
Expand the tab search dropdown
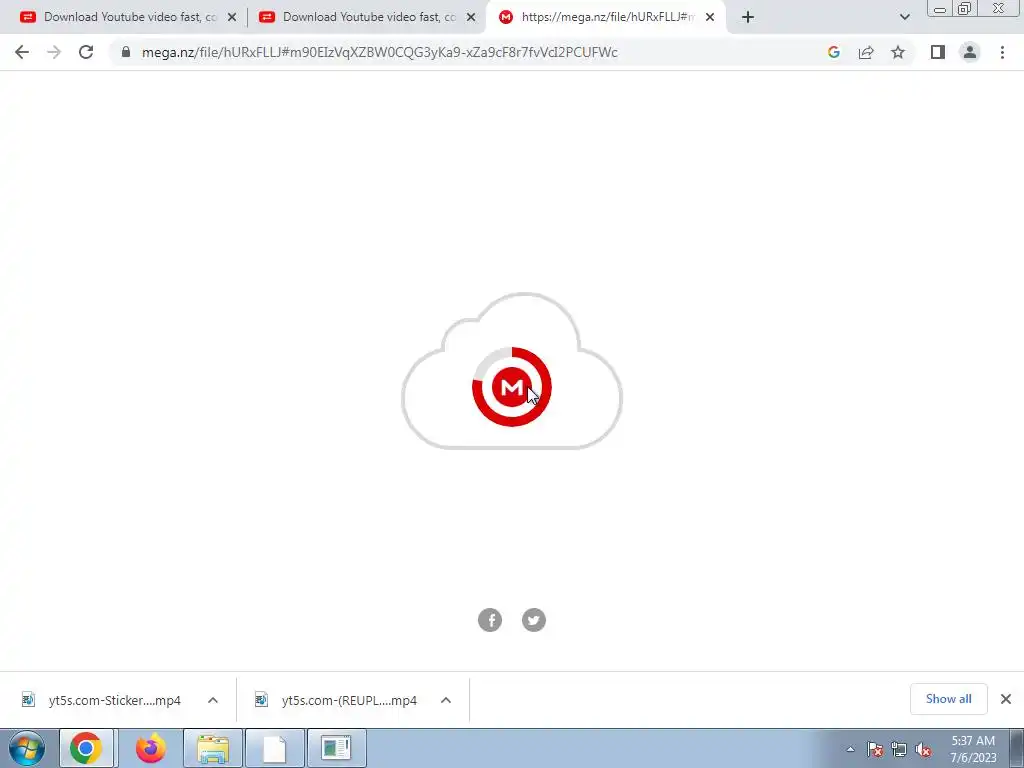904,17
